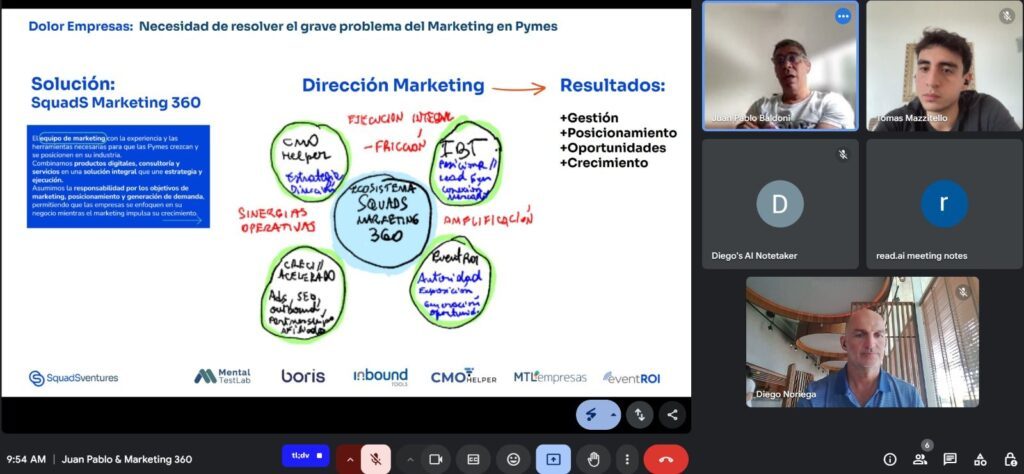Open options on Juan Pablo Baldoni's tile

842,16
